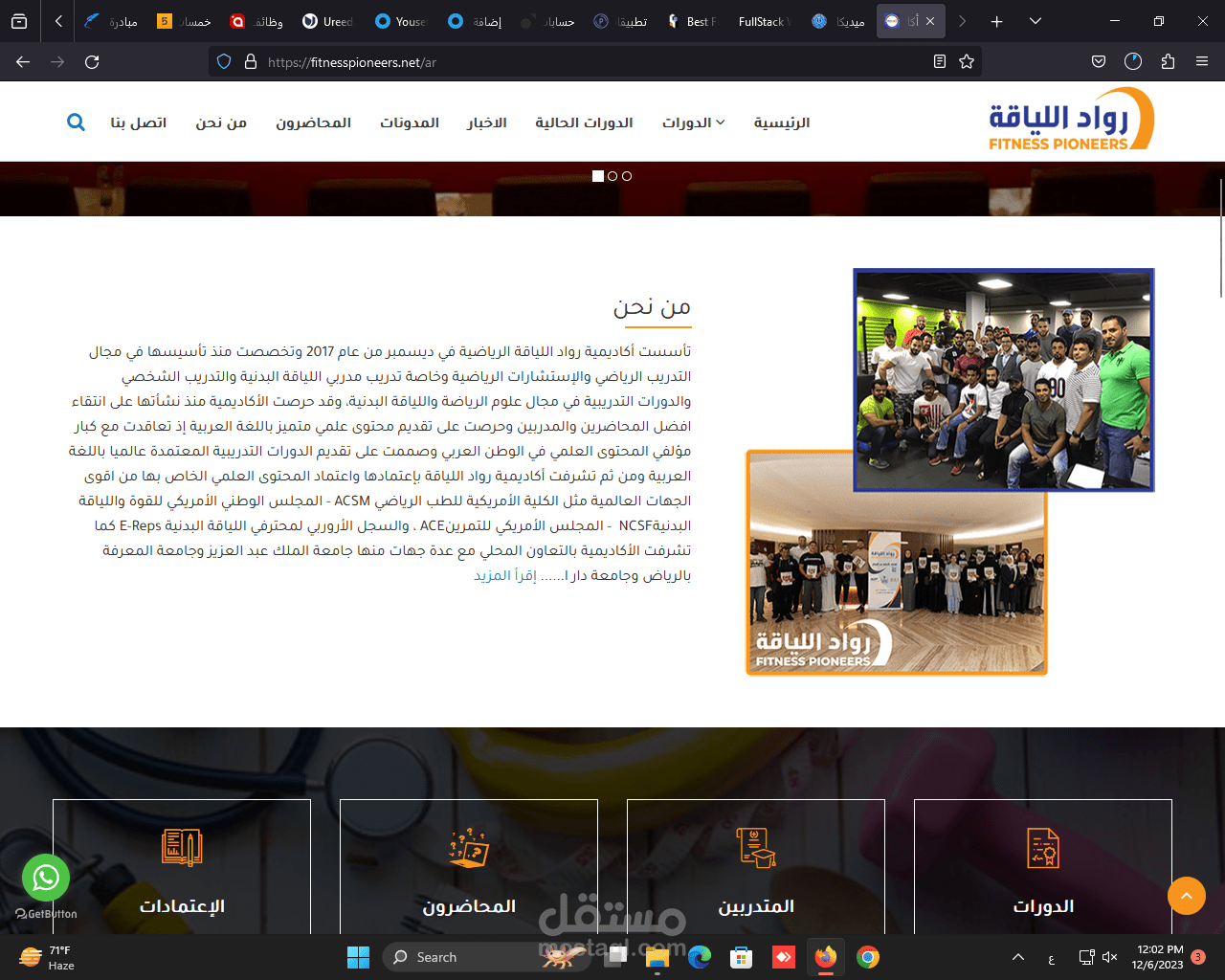Go back using the browser back arrow

23,62
